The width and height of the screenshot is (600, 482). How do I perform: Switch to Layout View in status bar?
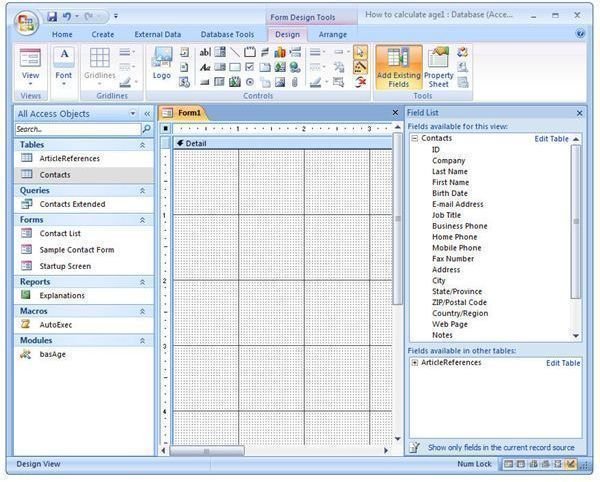558,464
